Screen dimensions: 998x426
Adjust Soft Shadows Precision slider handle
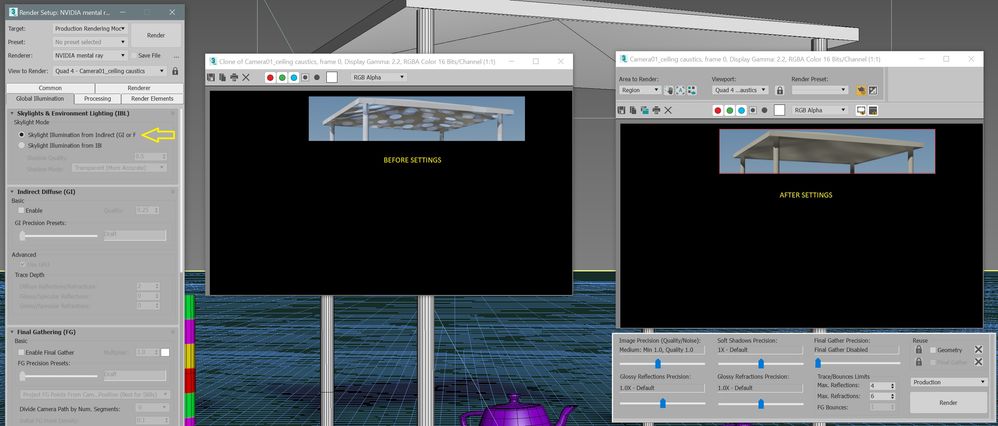pos(761,363)
